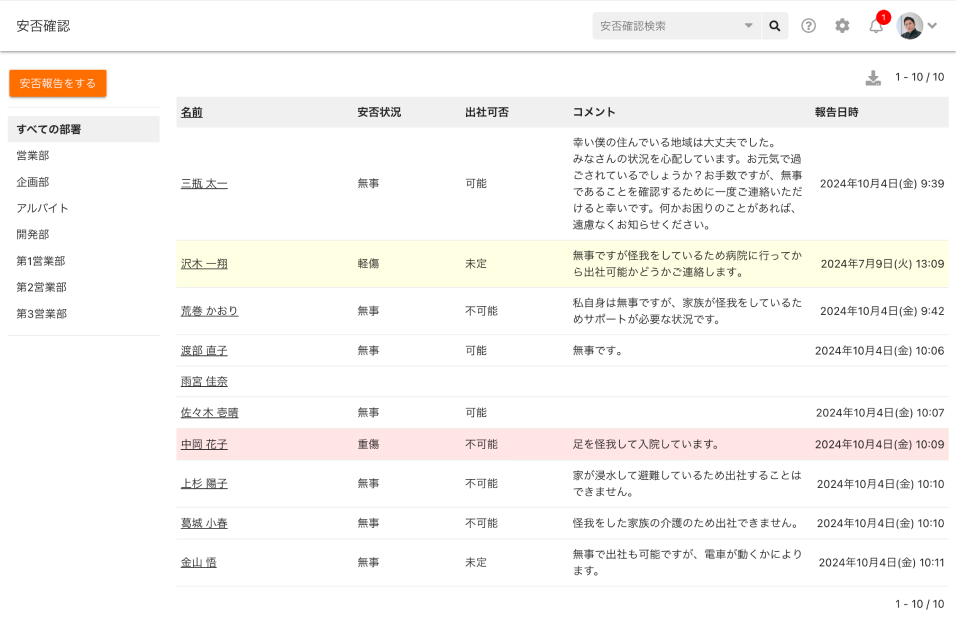Click the 報告日時 column header

tap(836, 112)
